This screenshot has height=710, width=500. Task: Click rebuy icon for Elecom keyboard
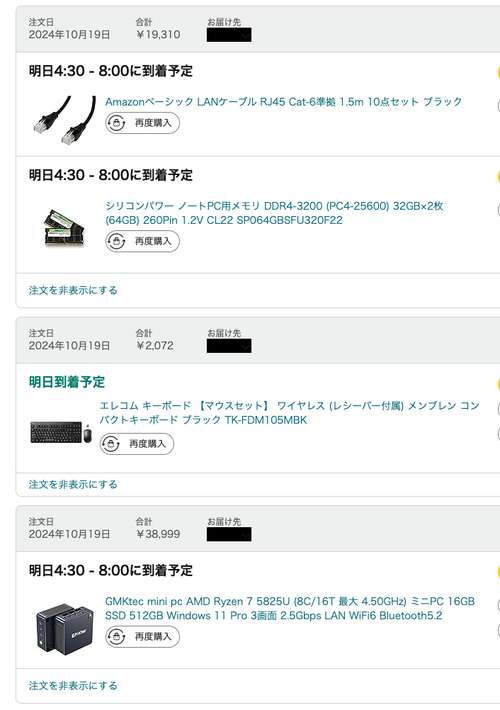tap(111, 444)
